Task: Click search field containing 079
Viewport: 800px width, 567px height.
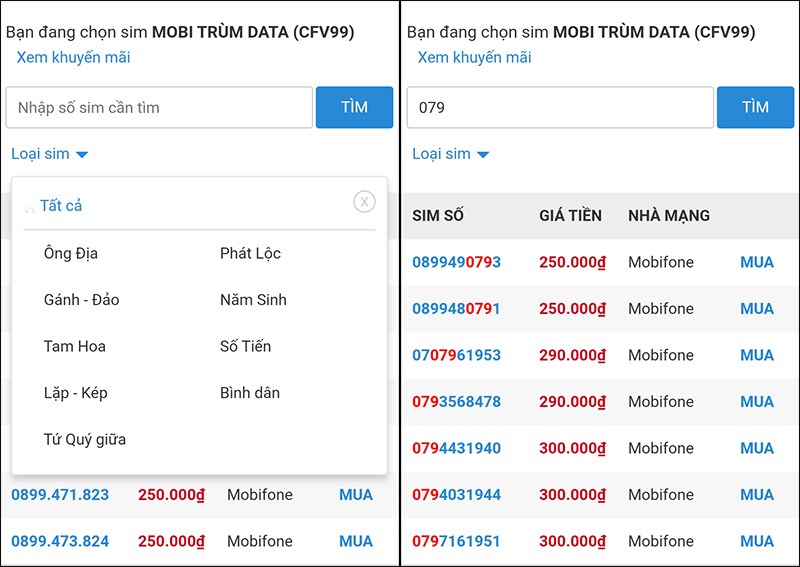Action: (x=560, y=108)
